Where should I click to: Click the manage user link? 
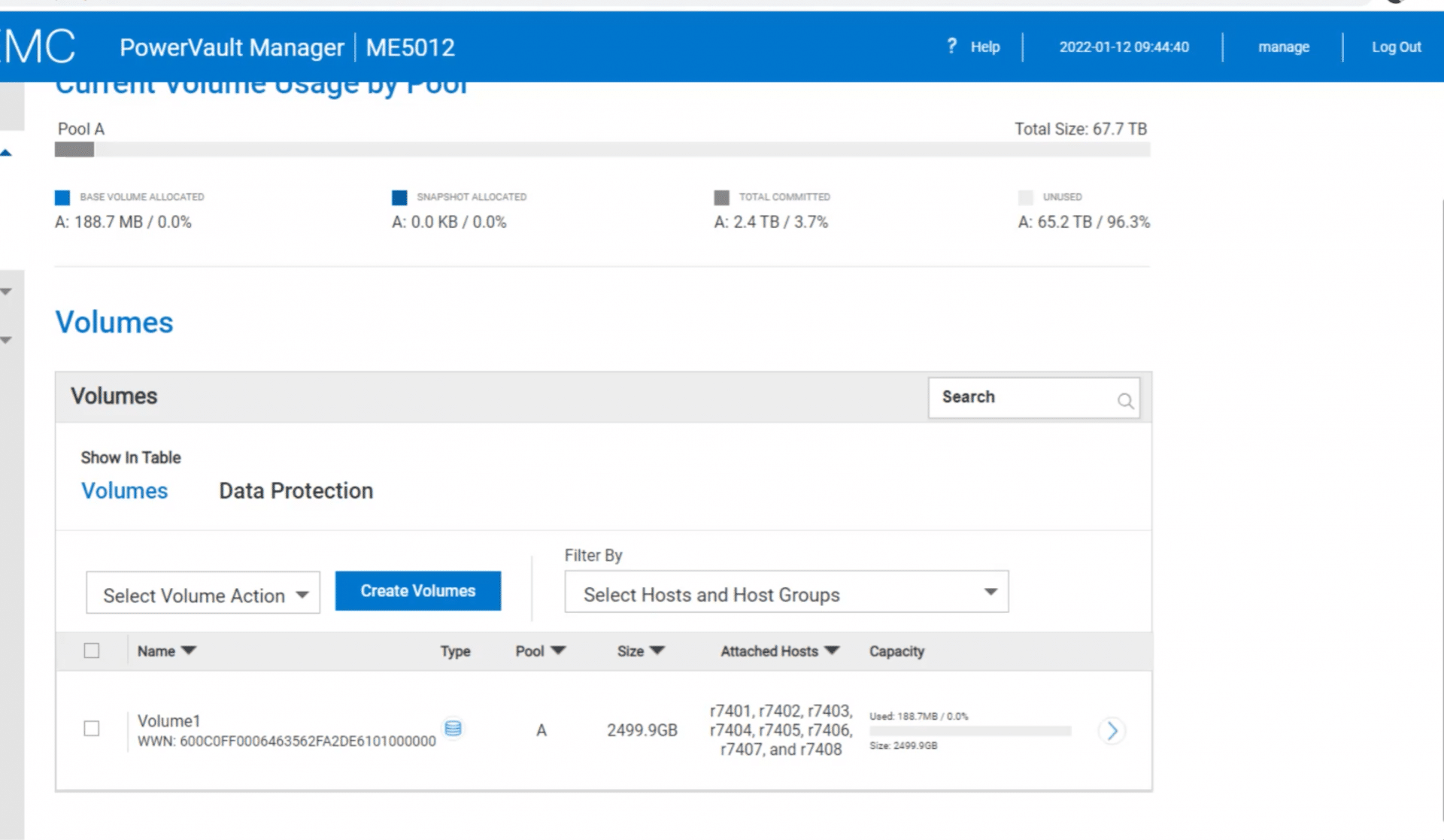pos(1284,47)
